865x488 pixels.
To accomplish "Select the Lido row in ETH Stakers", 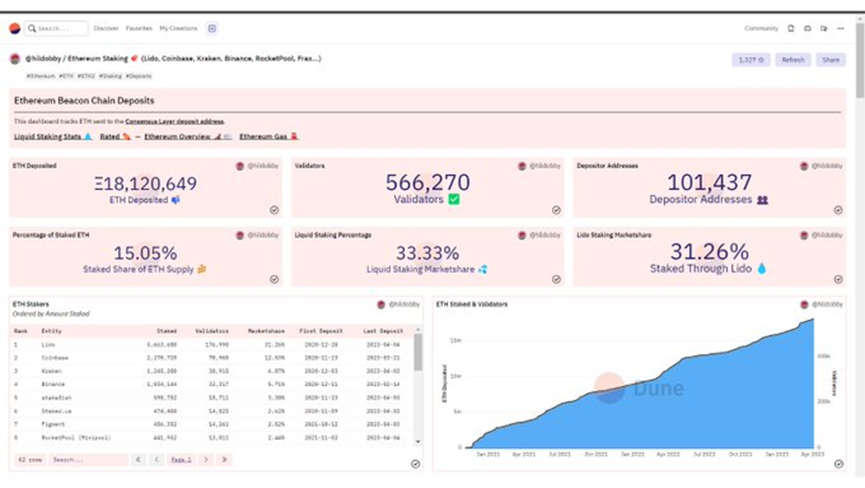I will [212, 345].
